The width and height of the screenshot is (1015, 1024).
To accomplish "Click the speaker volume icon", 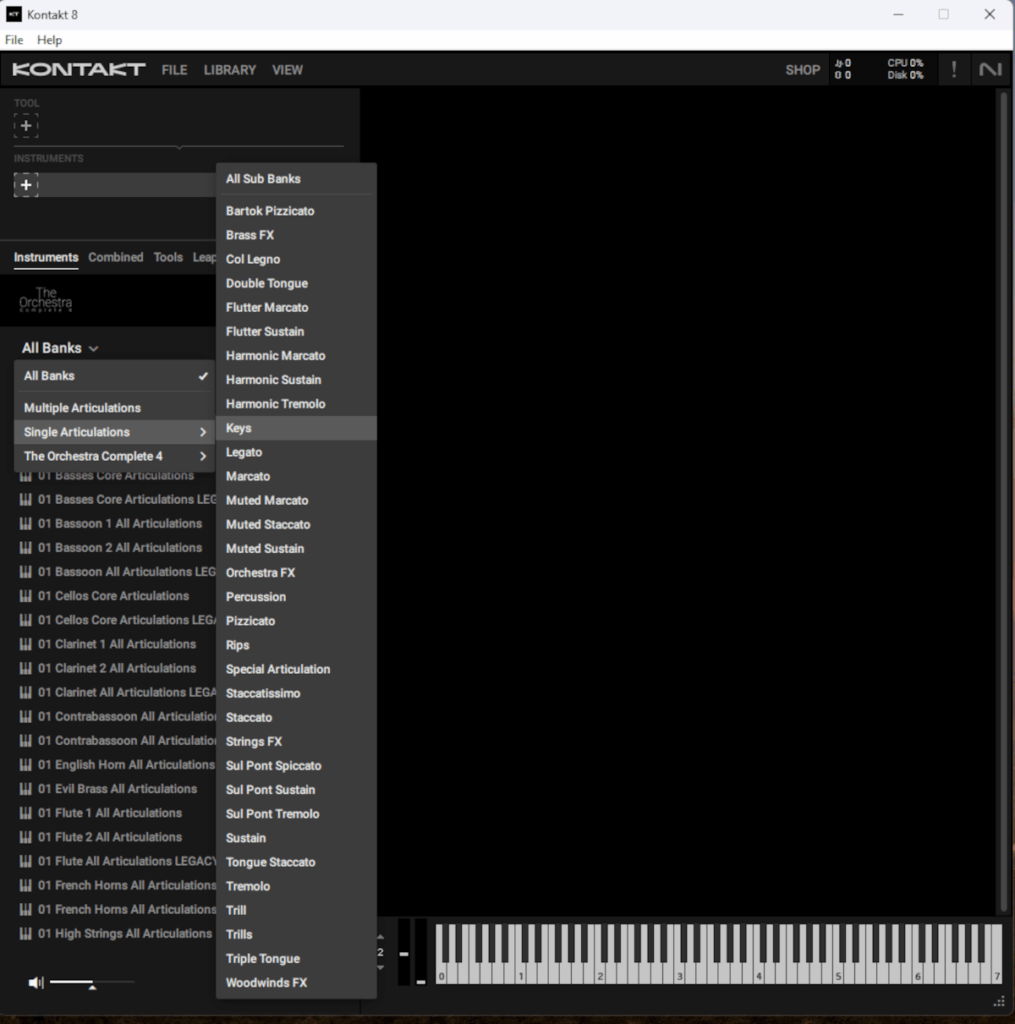I will (36, 982).
